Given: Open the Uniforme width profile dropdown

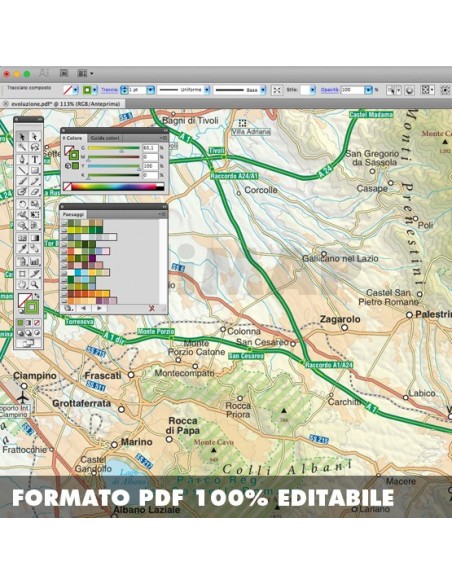Looking at the screenshot, I should click(x=207, y=90).
